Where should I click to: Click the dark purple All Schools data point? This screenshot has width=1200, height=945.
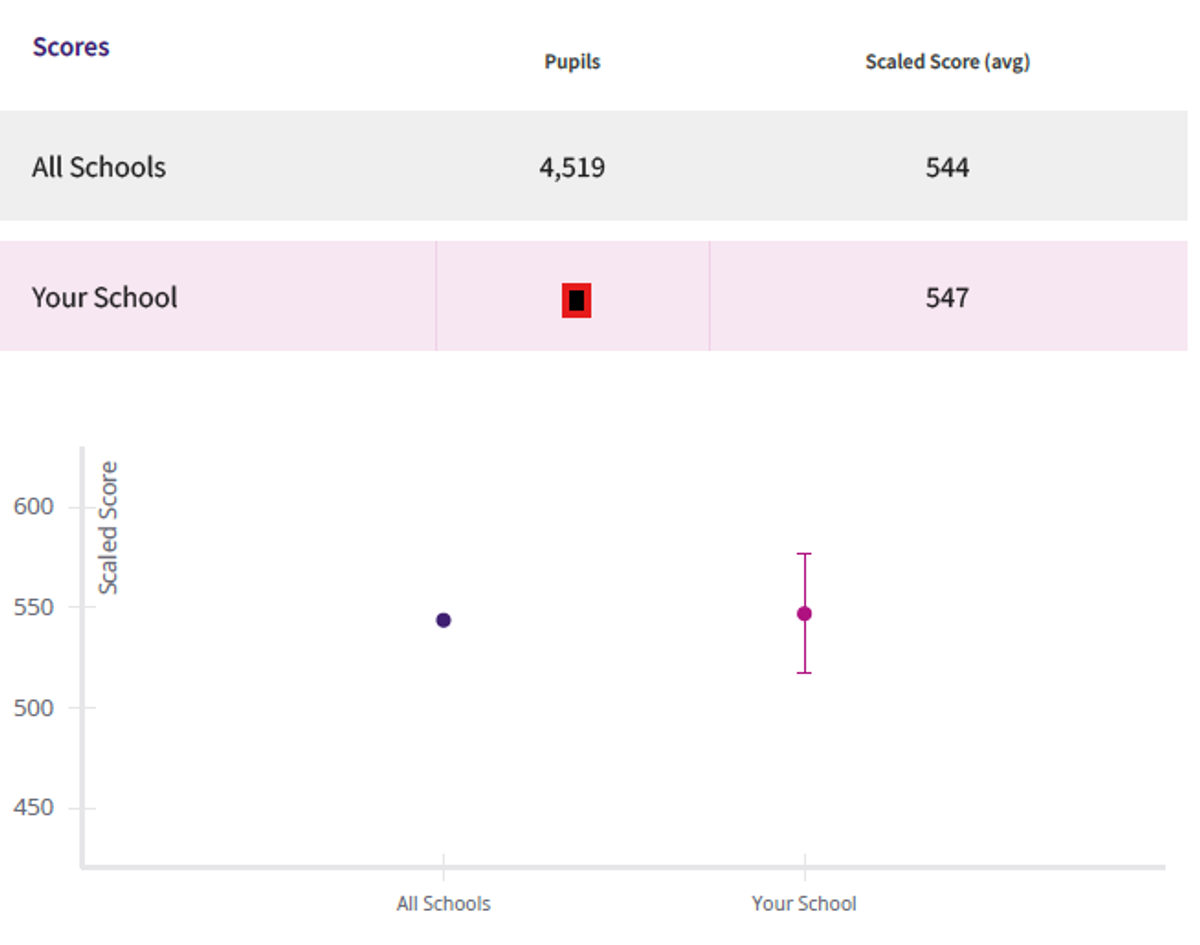[x=444, y=620]
